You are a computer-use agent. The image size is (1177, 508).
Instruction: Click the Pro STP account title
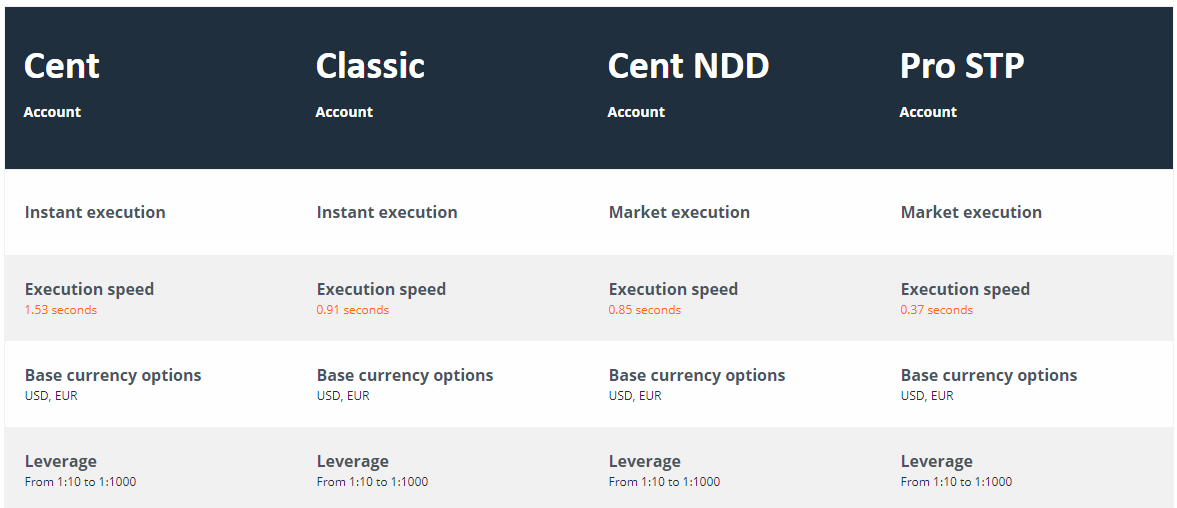tap(962, 66)
